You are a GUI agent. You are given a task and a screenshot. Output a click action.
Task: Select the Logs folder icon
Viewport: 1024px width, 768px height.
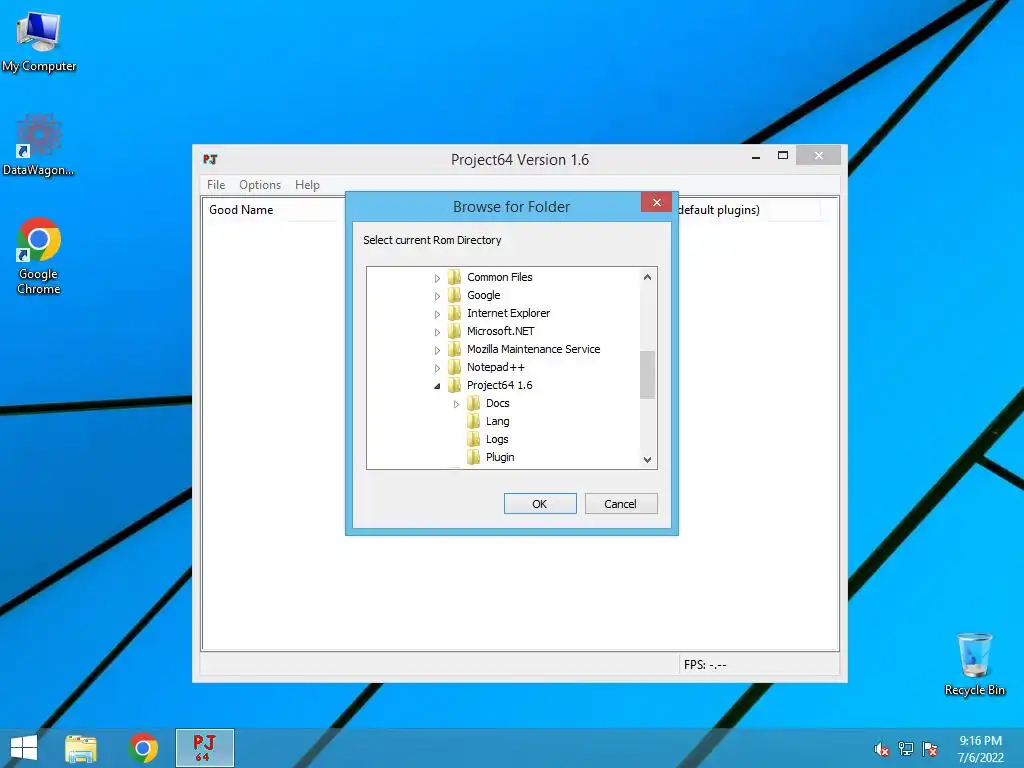[x=473, y=439]
